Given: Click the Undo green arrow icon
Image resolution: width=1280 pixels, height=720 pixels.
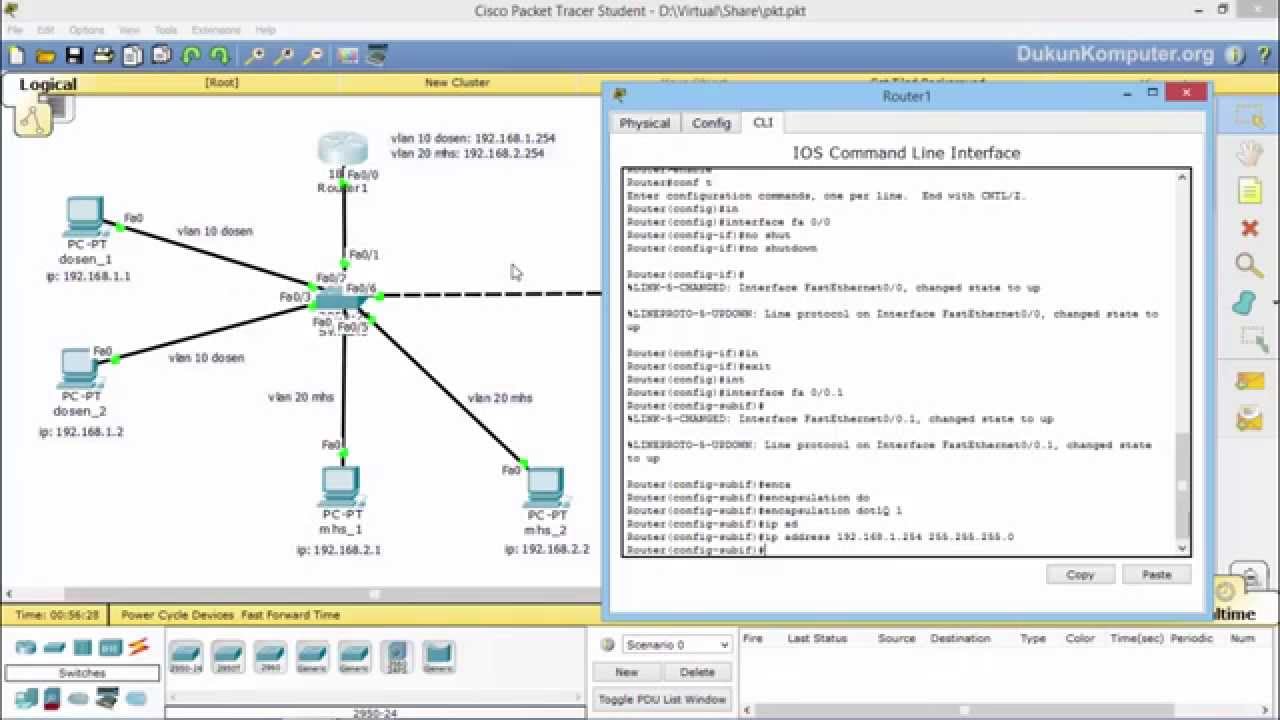Looking at the screenshot, I should pos(191,56).
